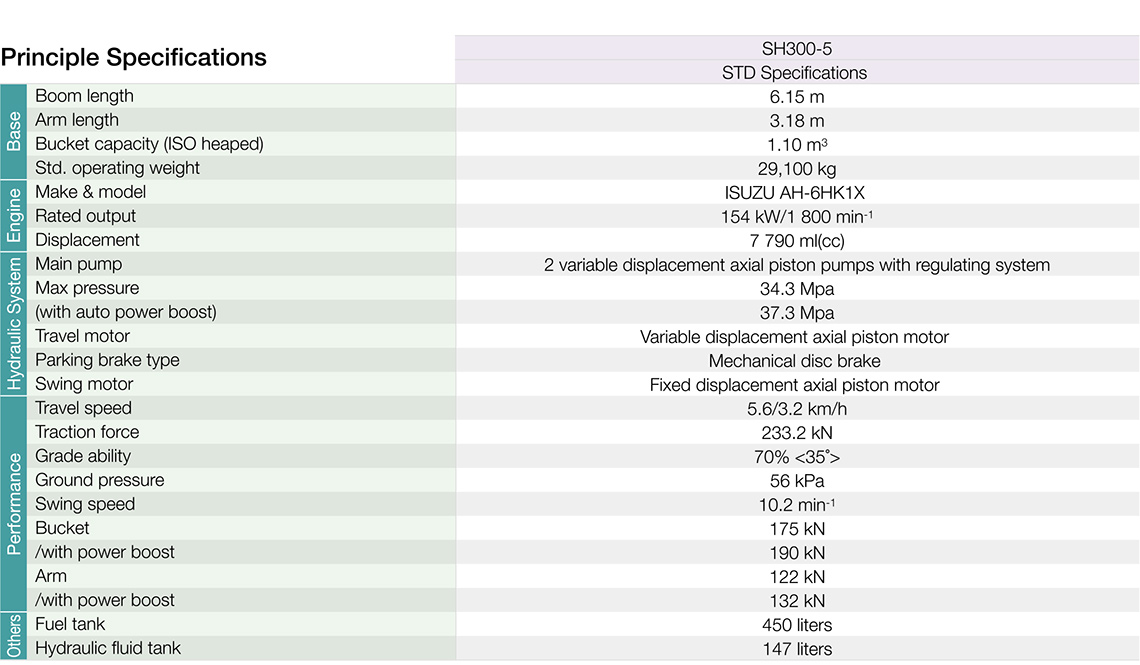1140x665 pixels.
Task: Click the STD Specifications column header
Action: (x=796, y=73)
